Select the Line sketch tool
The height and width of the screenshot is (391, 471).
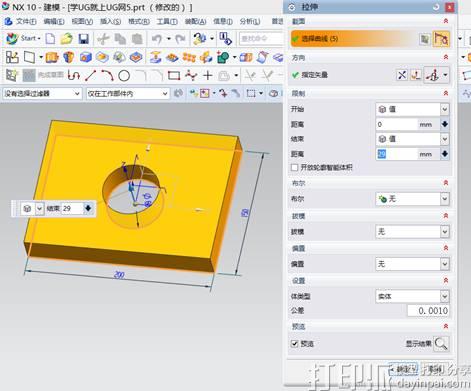[90, 76]
